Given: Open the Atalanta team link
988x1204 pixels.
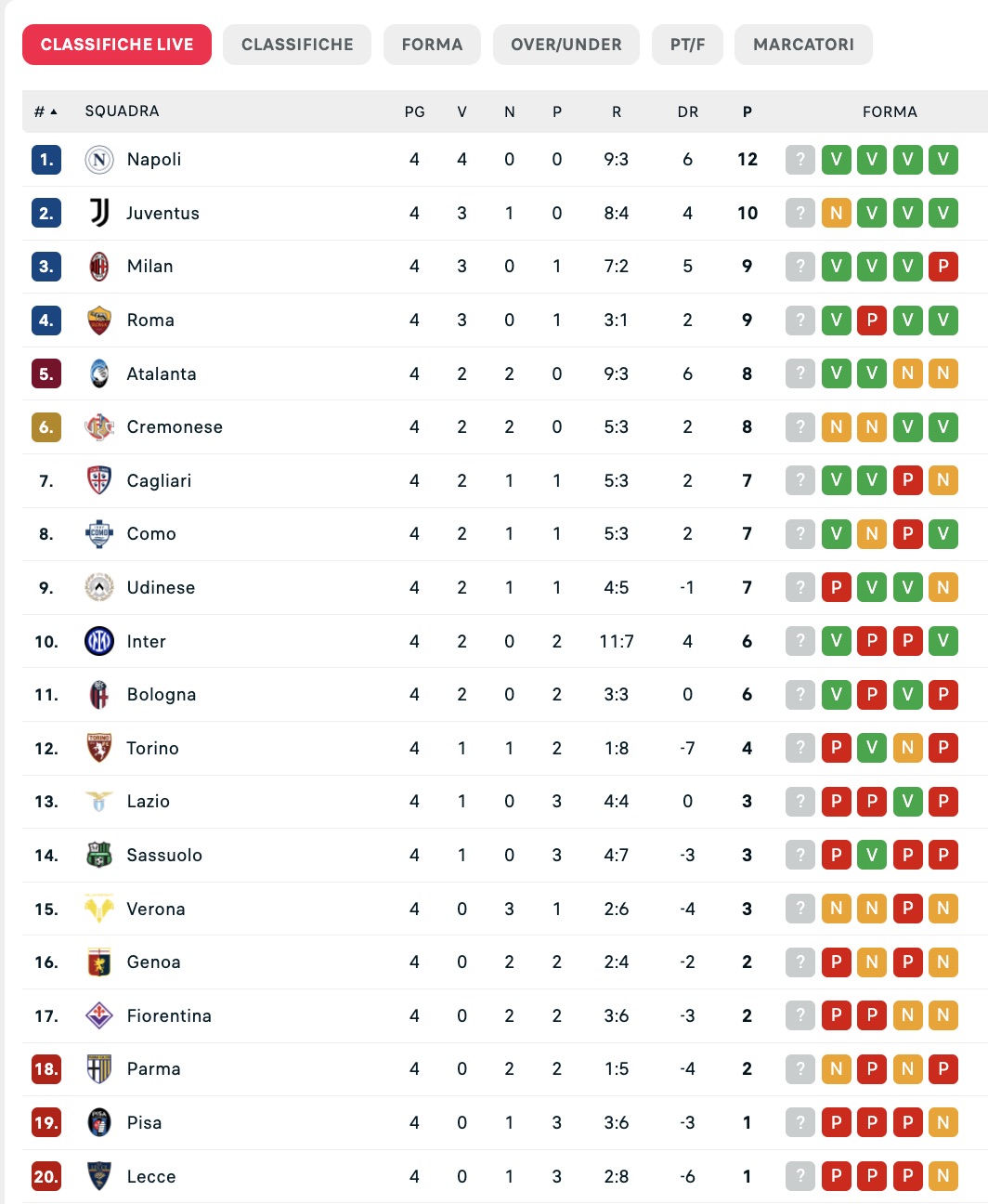Looking at the screenshot, I should [x=162, y=373].
